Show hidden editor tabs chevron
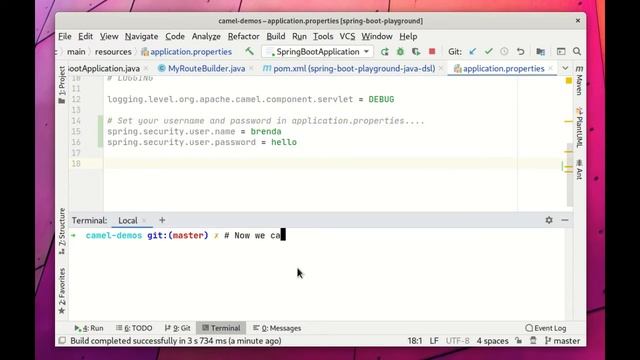 (x=565, y=68)
